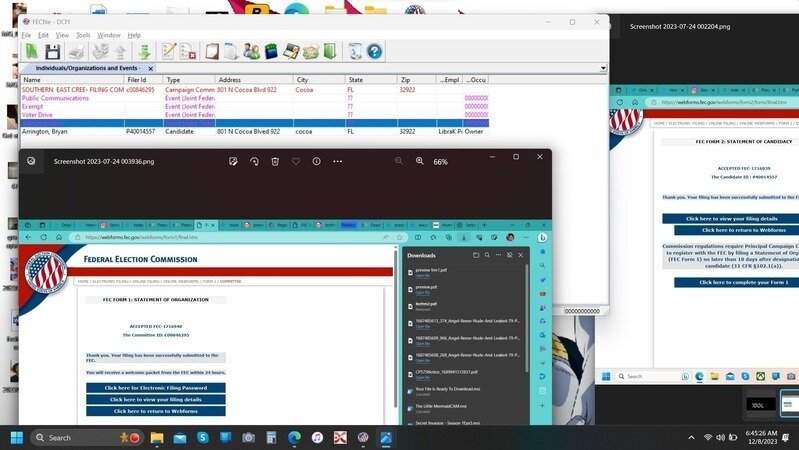Open Camera app from taskbar
This screenshot has height=450, width=799.
248,438
